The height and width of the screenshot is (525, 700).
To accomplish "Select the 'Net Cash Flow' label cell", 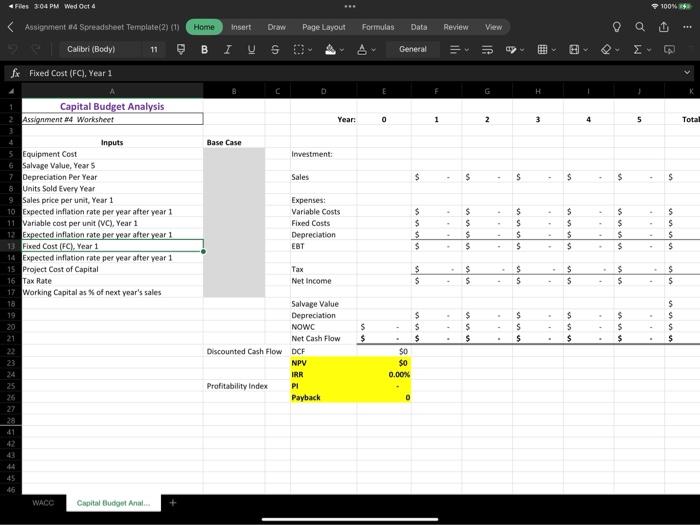I will coord(323,338).
